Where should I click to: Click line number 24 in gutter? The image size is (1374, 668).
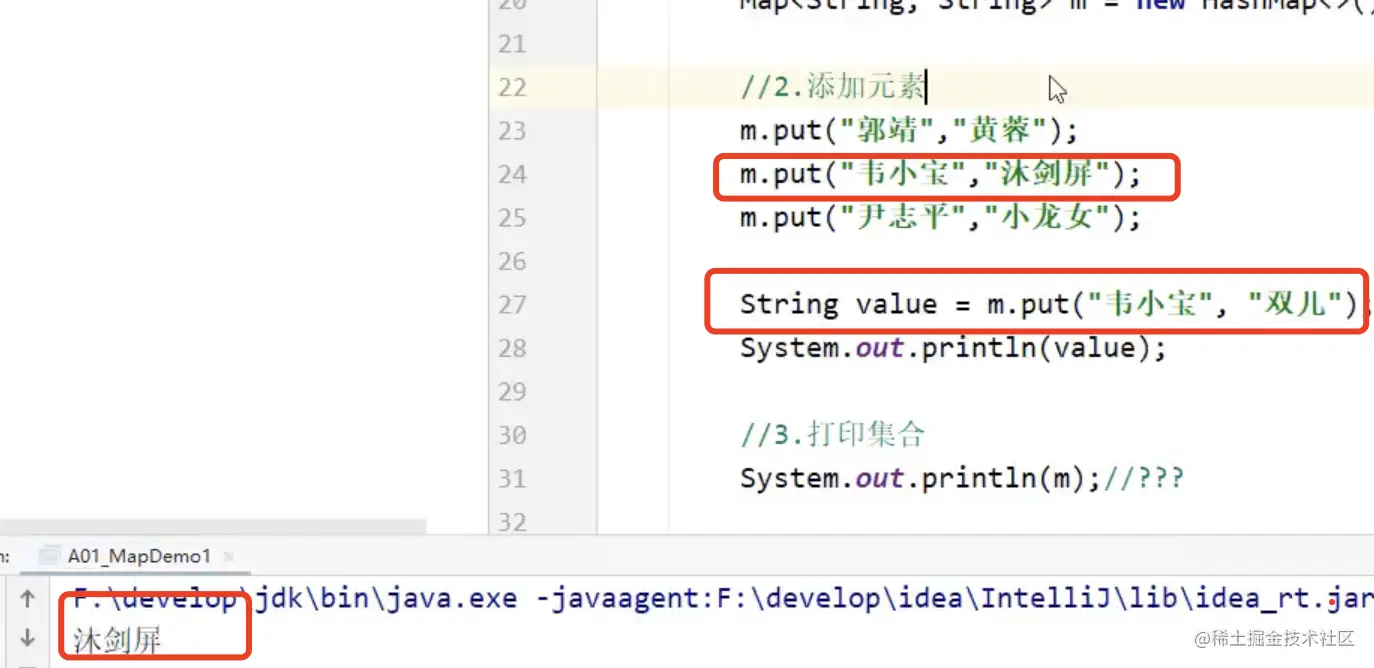coord(512,175)
